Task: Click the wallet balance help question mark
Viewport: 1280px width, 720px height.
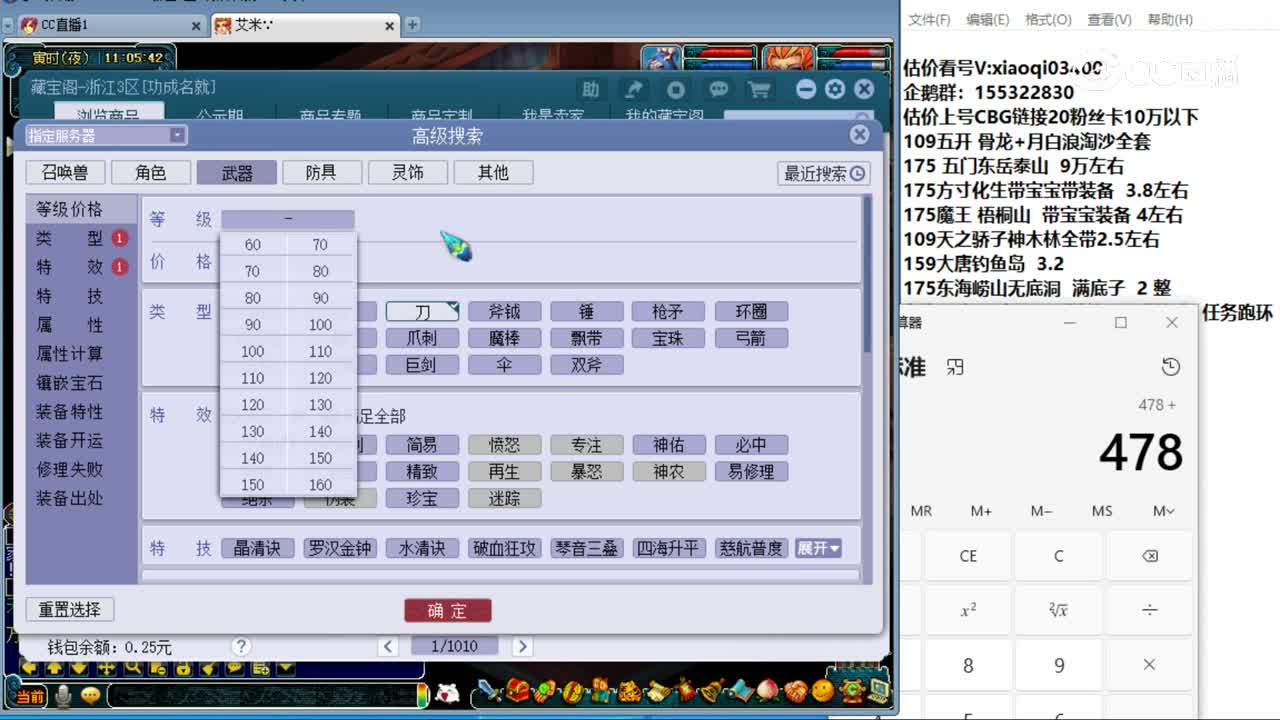Action: (x=240, y=647)
